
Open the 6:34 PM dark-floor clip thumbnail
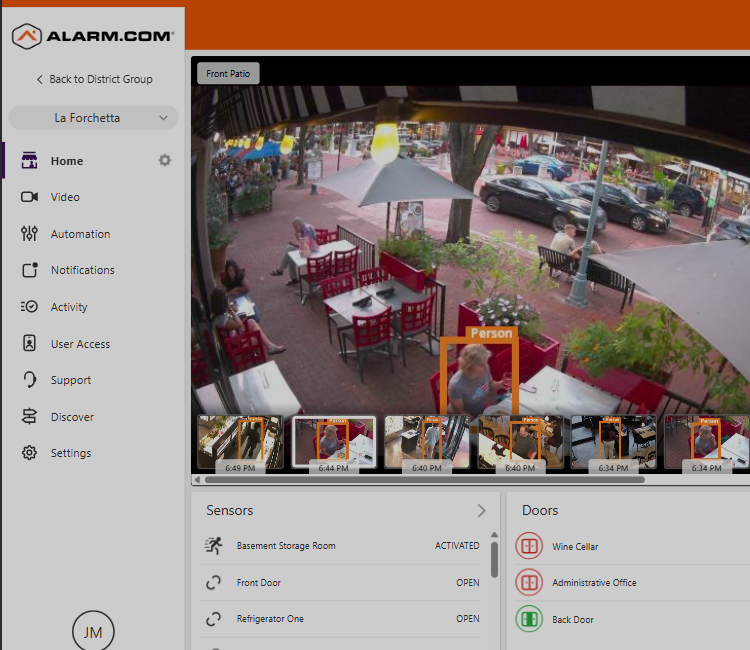pos(613,442)
